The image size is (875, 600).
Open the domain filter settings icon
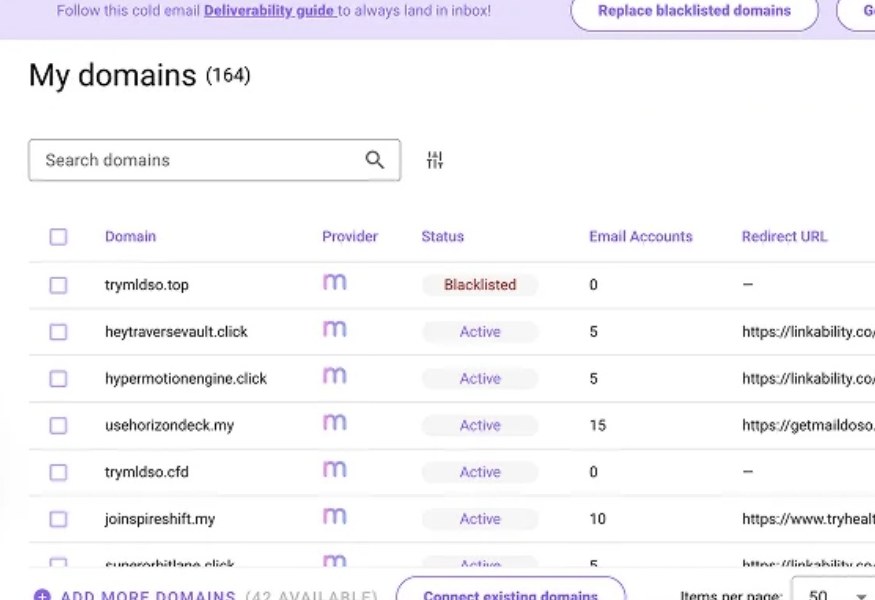(x=435, y=160)
